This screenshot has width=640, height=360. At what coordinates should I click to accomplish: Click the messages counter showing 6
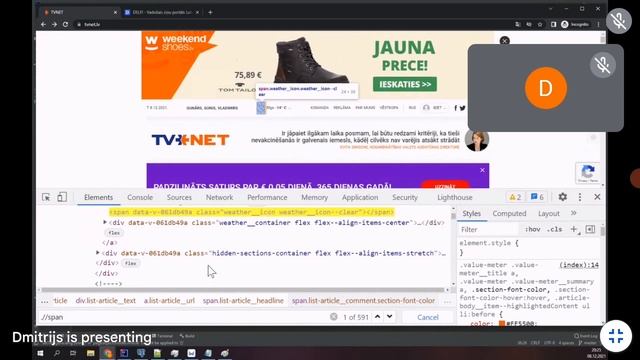(537, 197)
